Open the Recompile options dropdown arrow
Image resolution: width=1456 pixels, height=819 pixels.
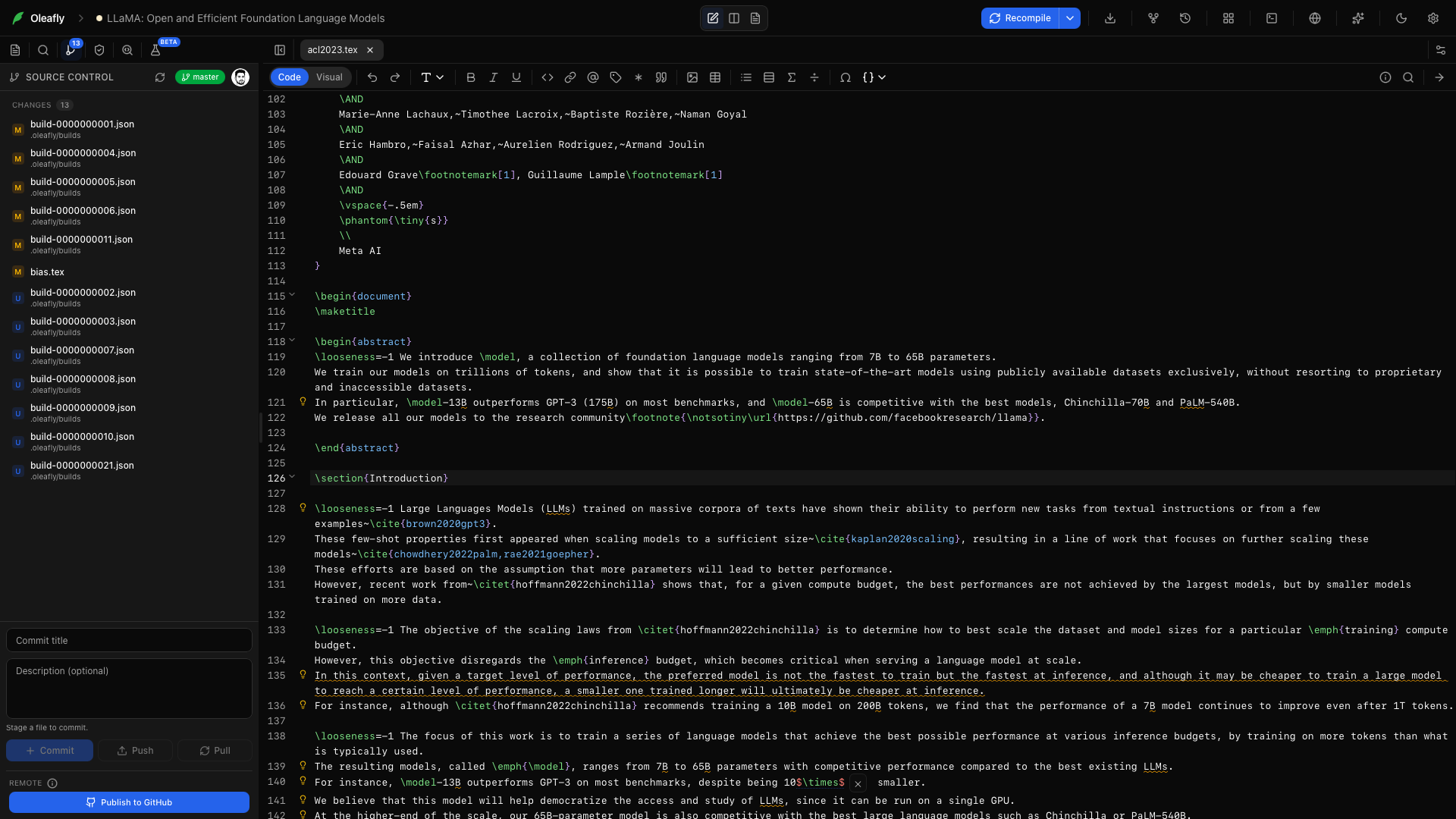1070,18
